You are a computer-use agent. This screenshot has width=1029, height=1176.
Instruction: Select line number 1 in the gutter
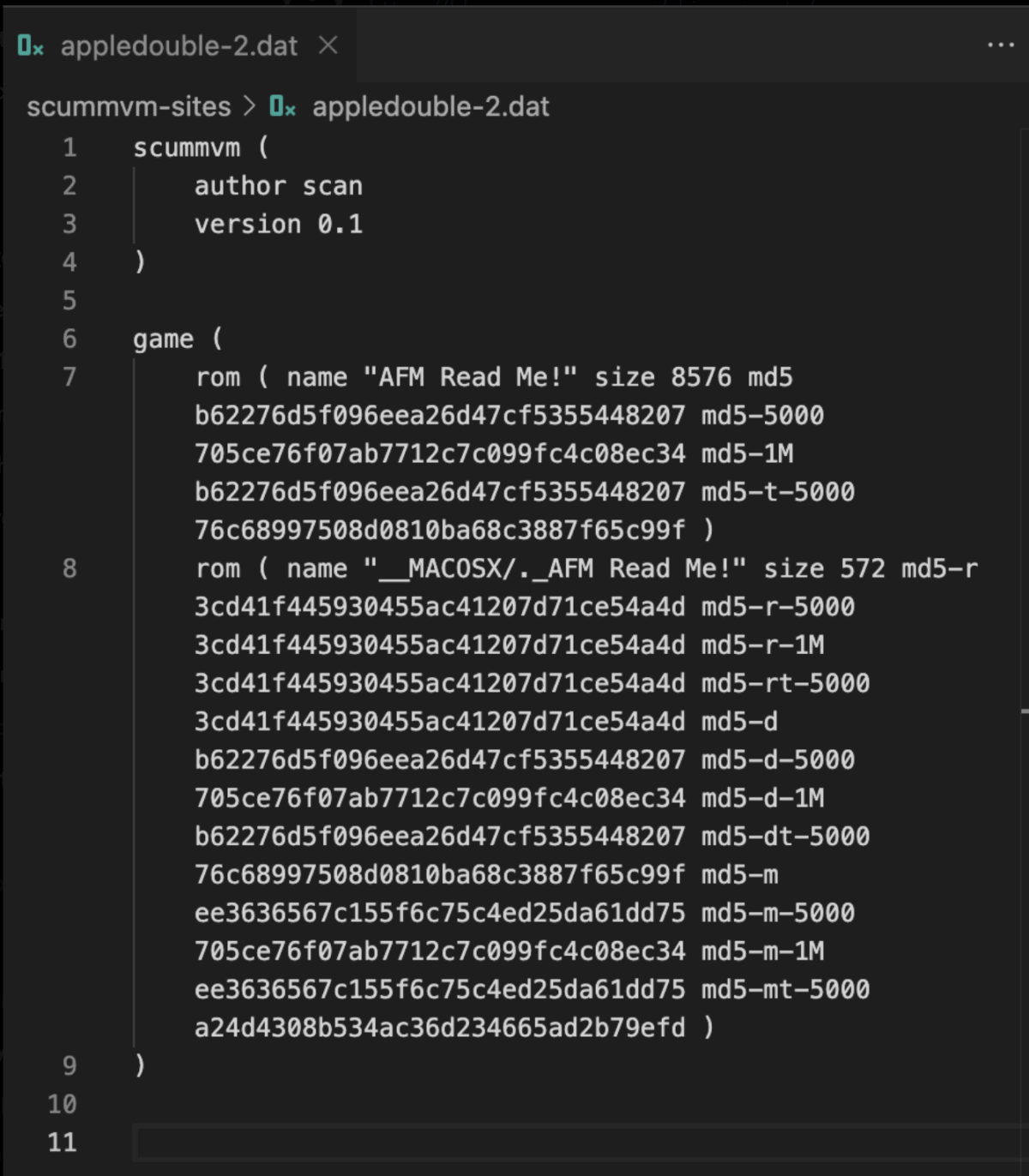[69, 147]
